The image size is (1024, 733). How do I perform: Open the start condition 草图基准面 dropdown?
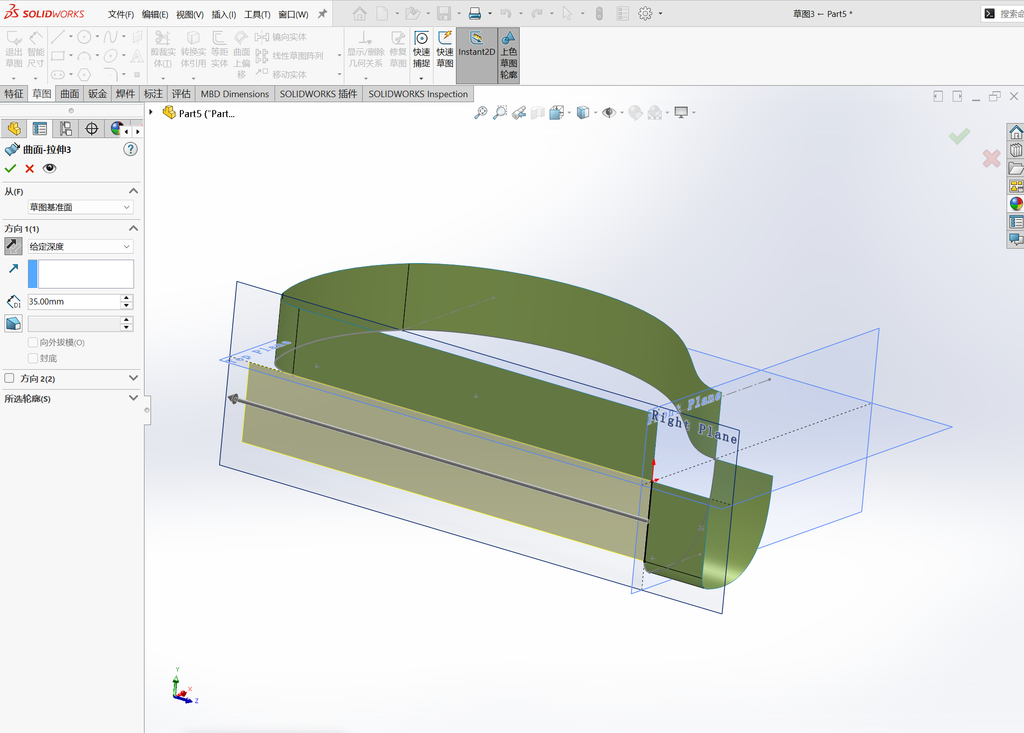click(x=80, y=207)
